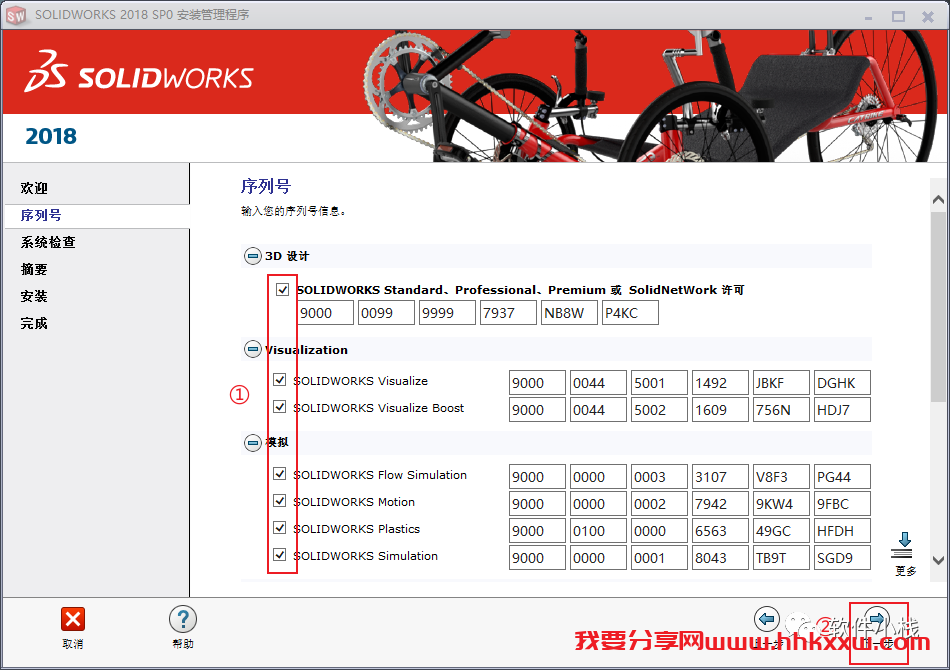Screen dimensions: 950x670
Task: Toggle the SOLIDWORKS Simulation checkbox
Action: tap(279, 554)
